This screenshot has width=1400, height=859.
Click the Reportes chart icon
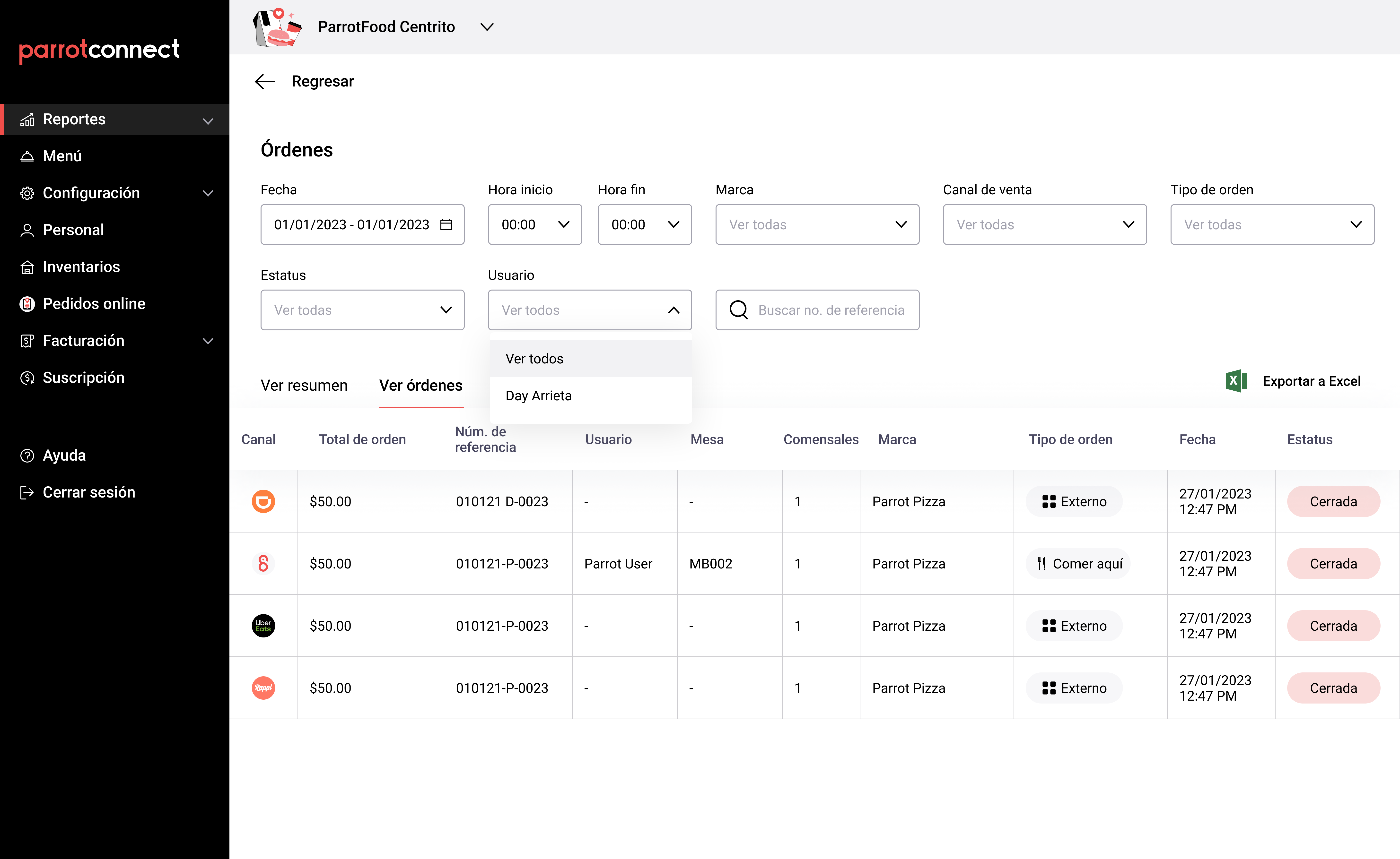point(27,120)
